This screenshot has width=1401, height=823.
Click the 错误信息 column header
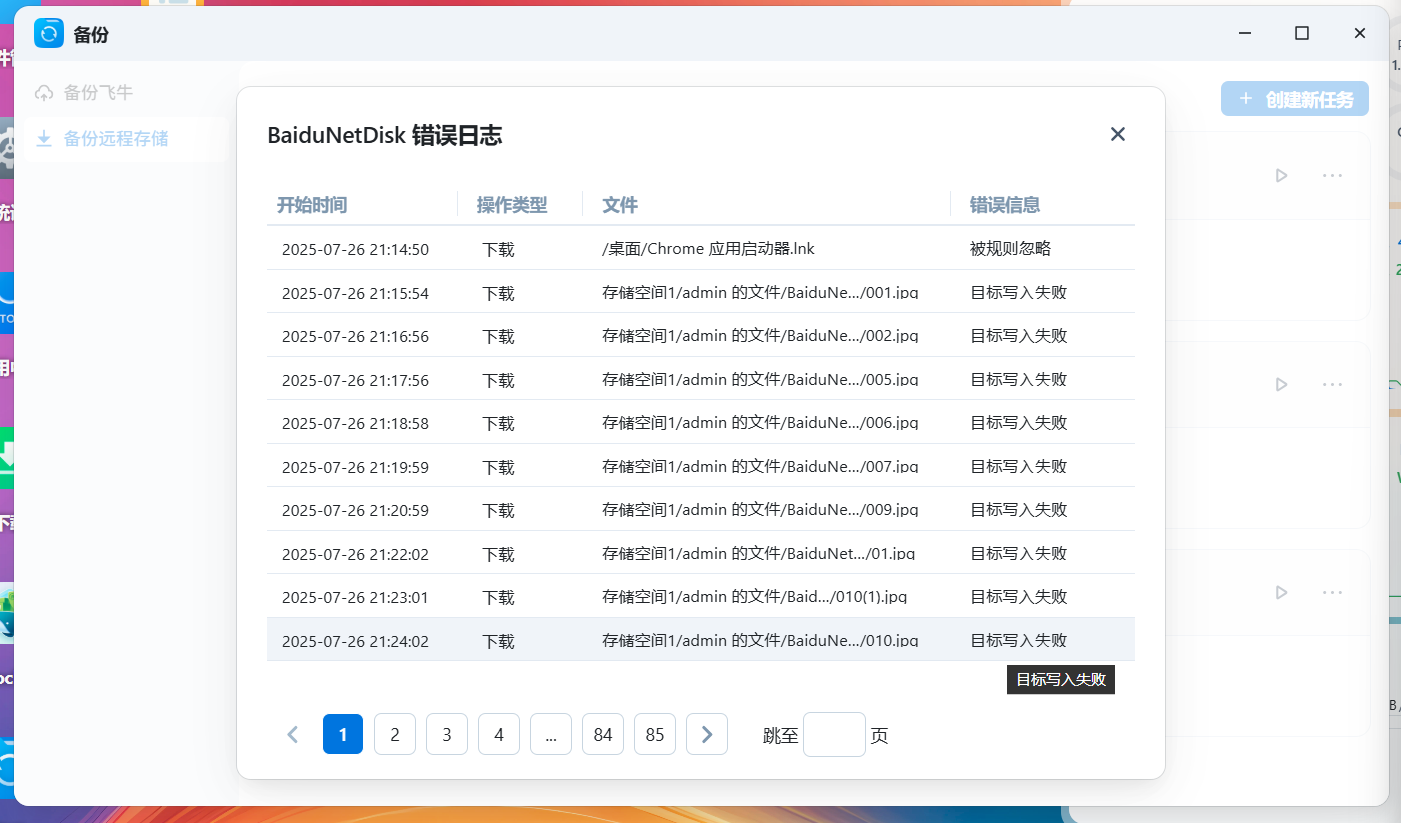[x=1005, y=205]
